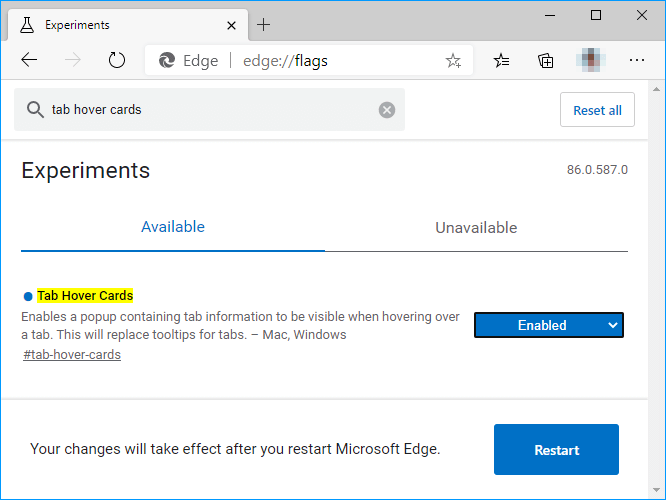This screenshot has height=500, width=666.
Task: Click the highlighted Tab Hover Cards title
Action: pyautogui.click(x=85, y=296)
